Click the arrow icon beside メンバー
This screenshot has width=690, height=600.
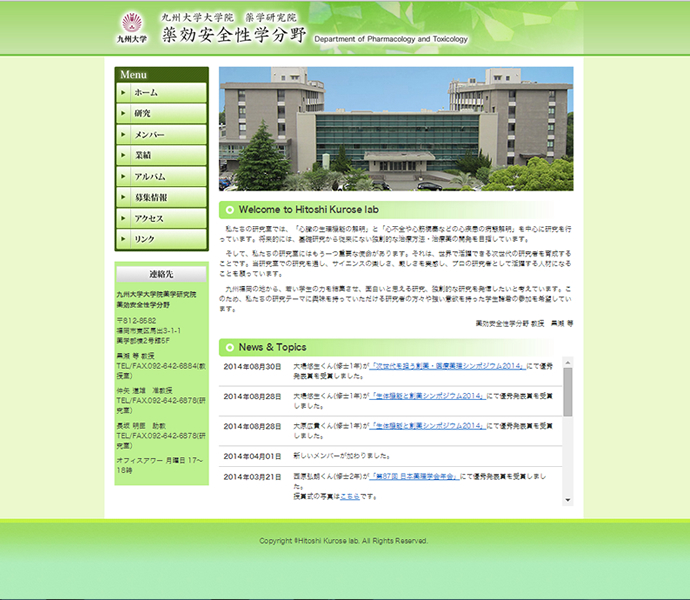pyautogui.click(x=123, y=134)
